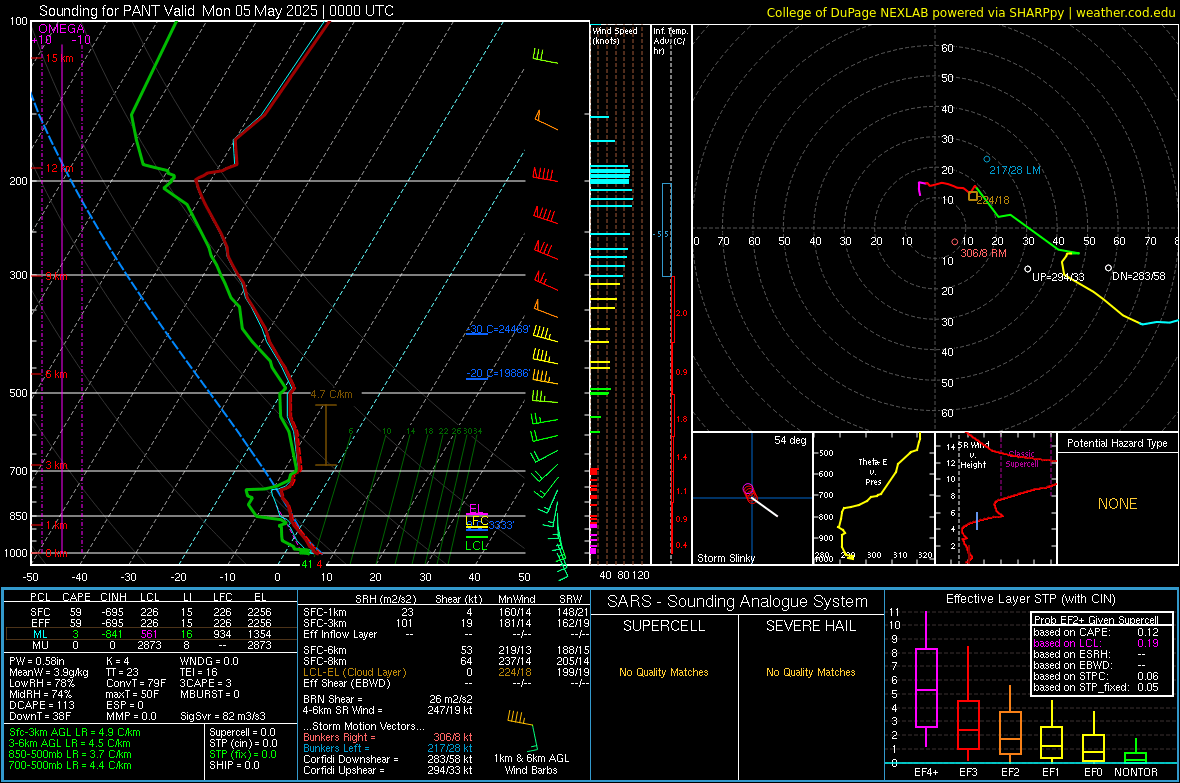Click the Potential Hazard Type header

pyautogui.click(x=1117, y=443)
